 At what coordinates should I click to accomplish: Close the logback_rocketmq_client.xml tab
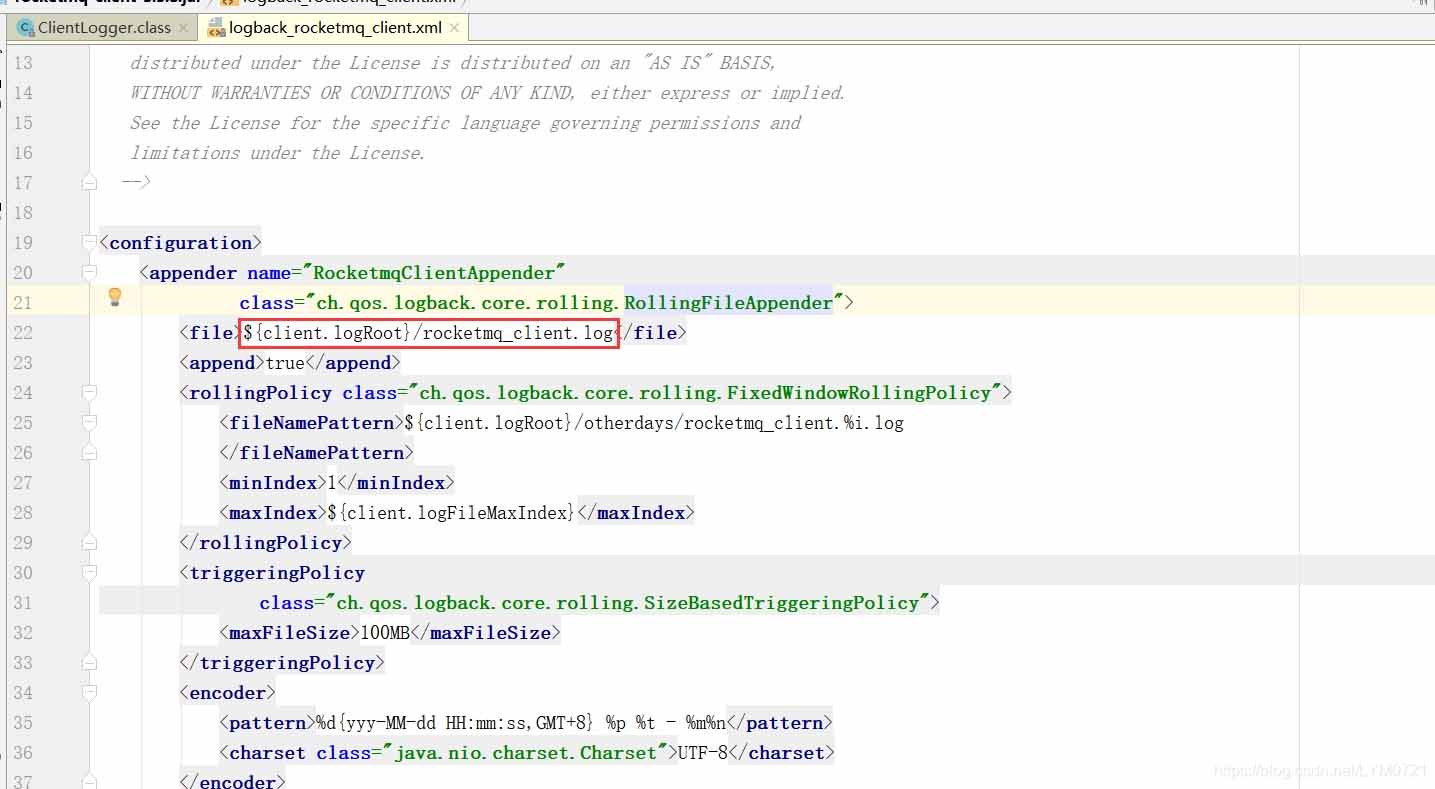[x=455, y=28]
